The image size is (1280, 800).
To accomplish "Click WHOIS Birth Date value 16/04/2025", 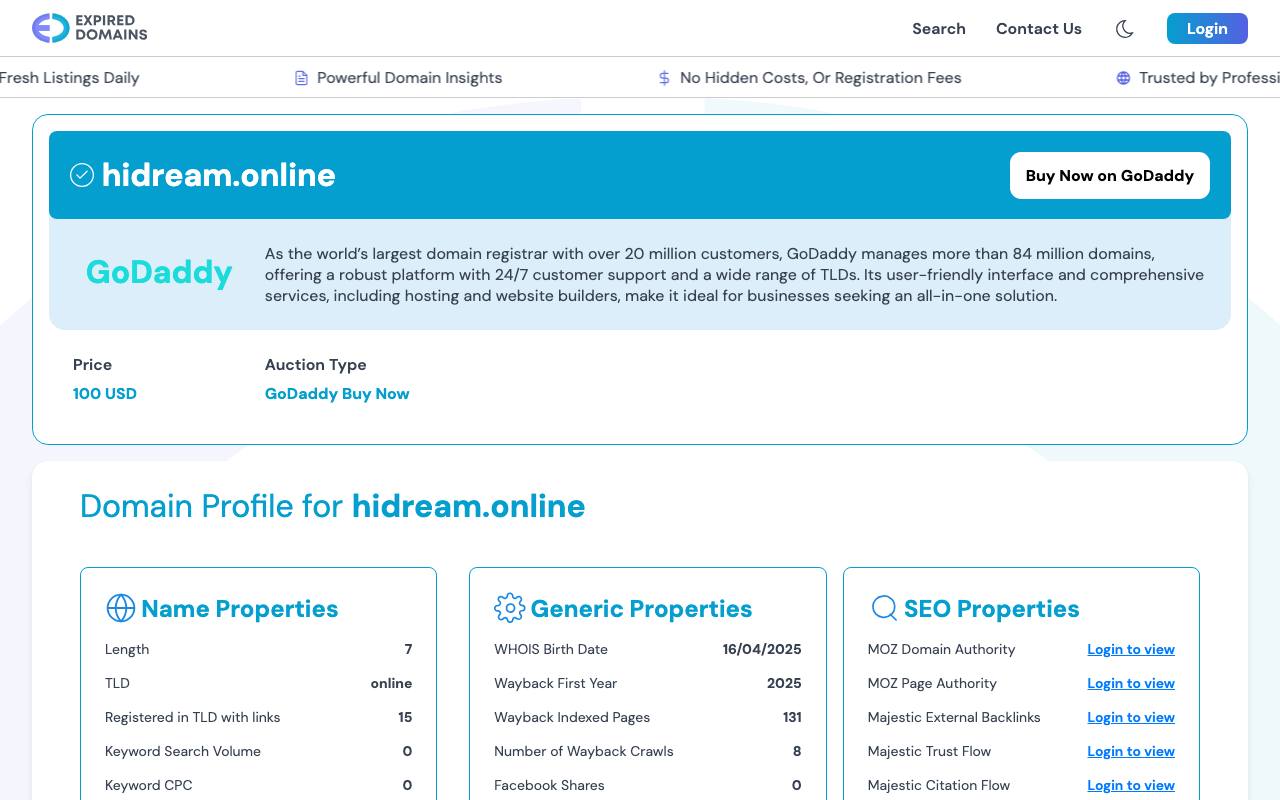I will click(x=762, y=649).
